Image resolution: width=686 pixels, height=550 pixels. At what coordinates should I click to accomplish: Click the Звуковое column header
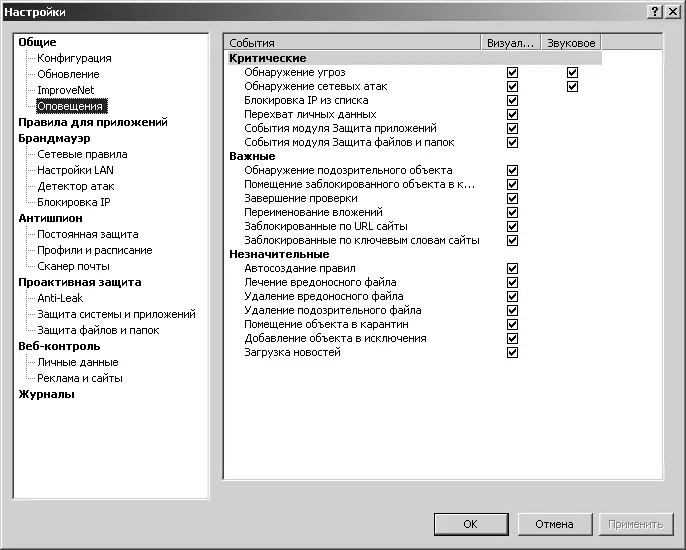click(571, 44)
